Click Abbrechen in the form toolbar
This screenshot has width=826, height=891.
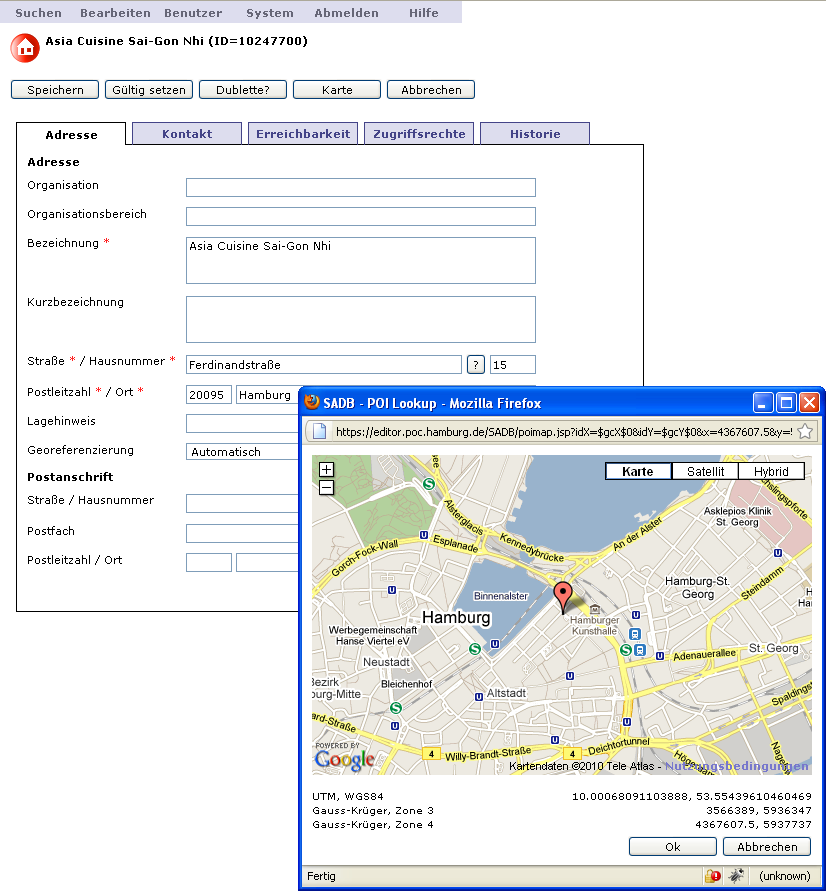pyautogui.click(x=431, y=90)
